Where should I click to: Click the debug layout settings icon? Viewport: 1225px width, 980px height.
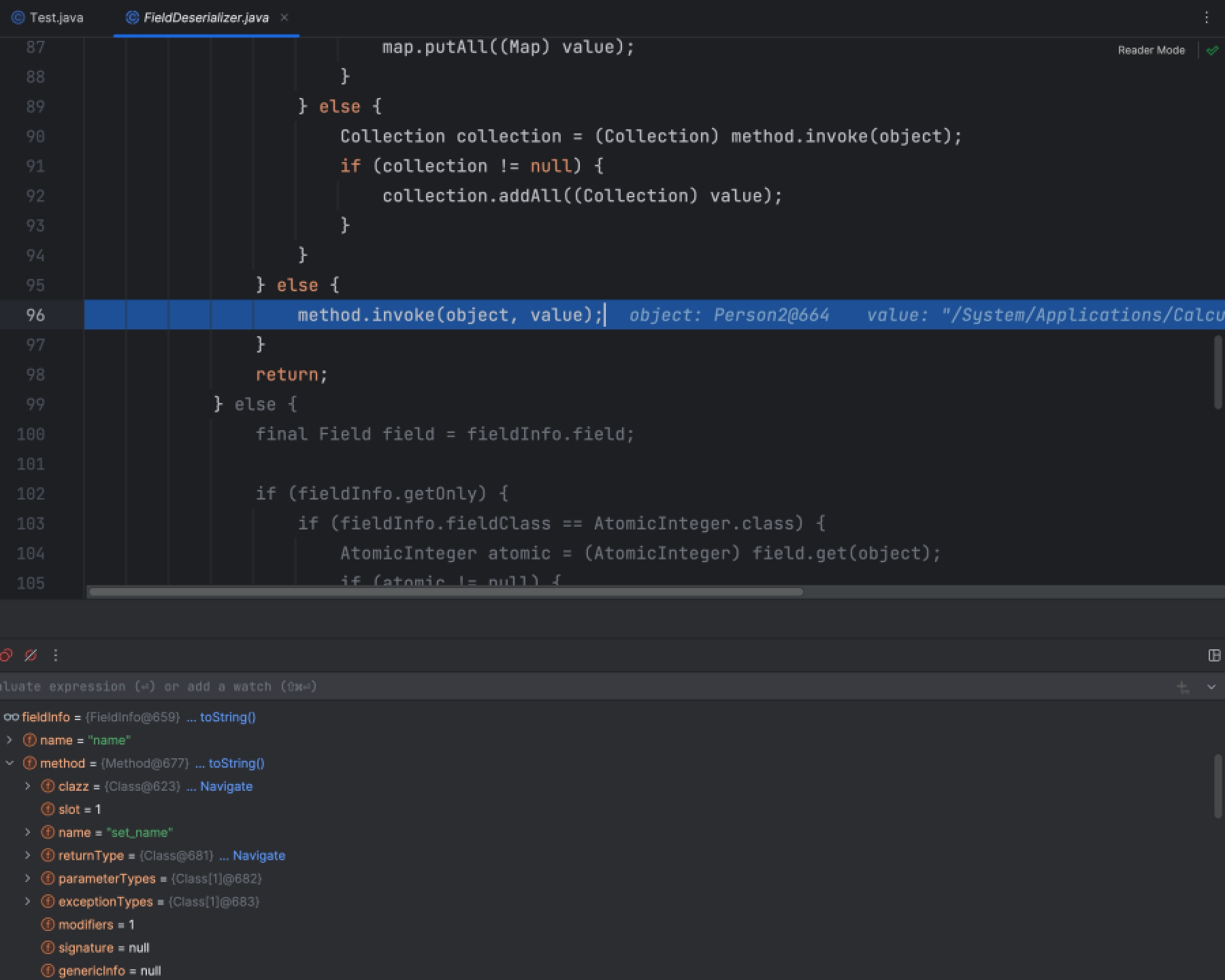(x=1214, y=655)
